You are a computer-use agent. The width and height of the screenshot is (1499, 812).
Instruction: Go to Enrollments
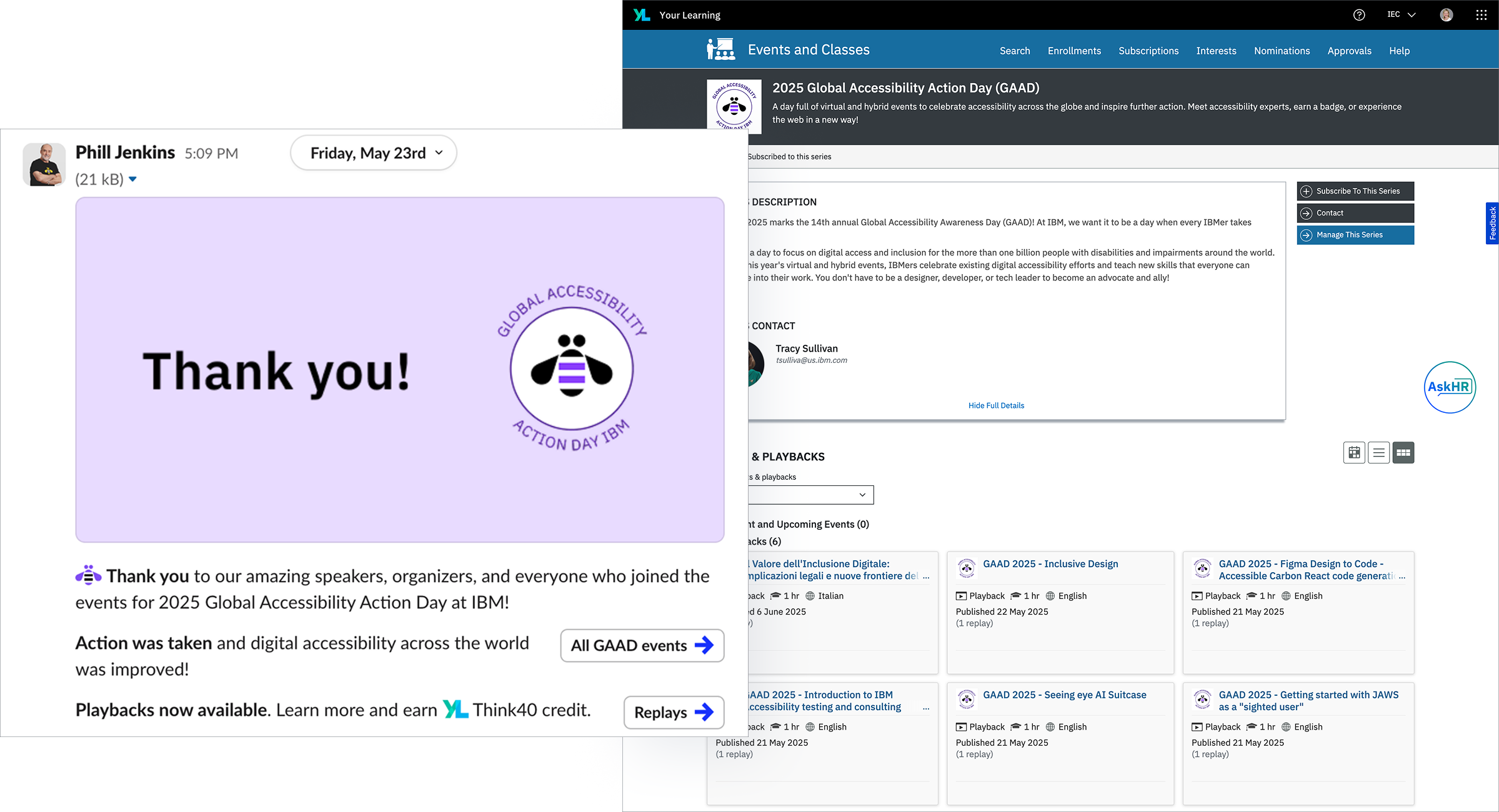coord(1074,51)
